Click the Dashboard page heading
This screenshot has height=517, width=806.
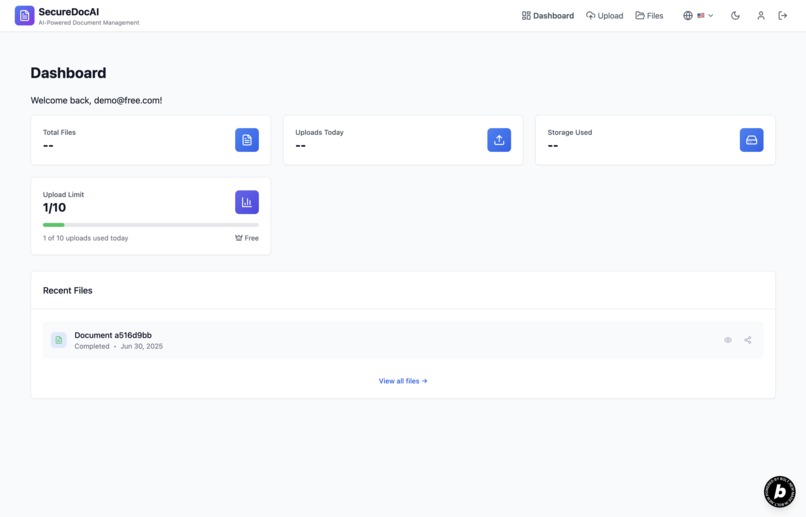point(68,73)
